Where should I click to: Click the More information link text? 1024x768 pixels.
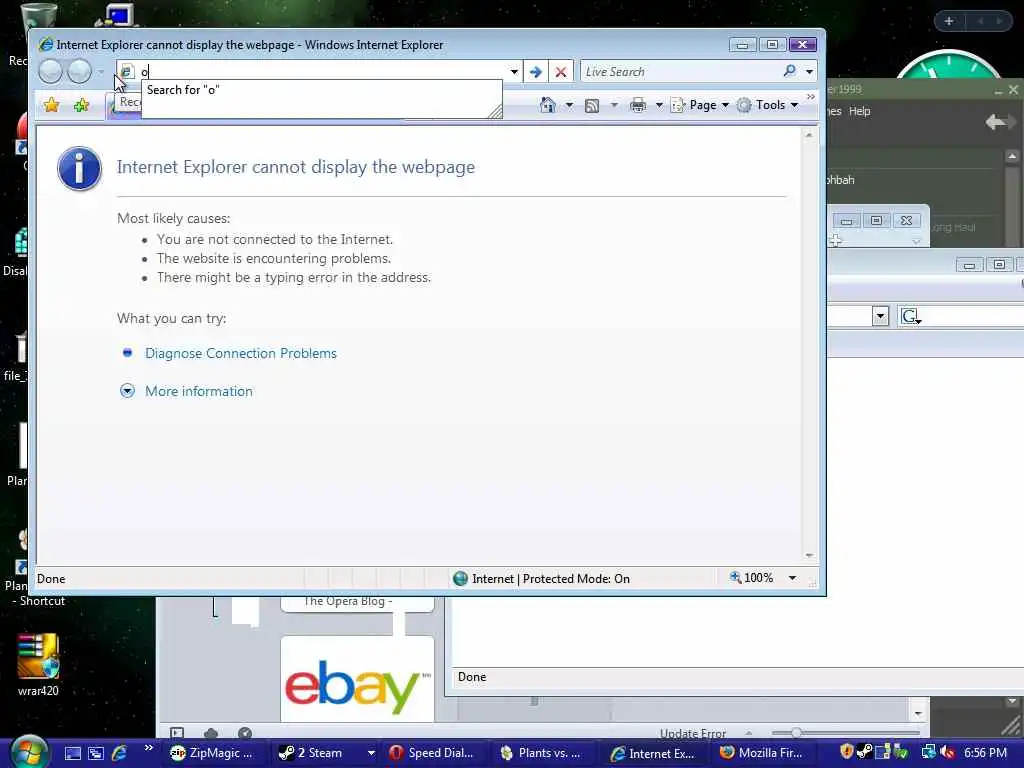(x=199, y=391)
